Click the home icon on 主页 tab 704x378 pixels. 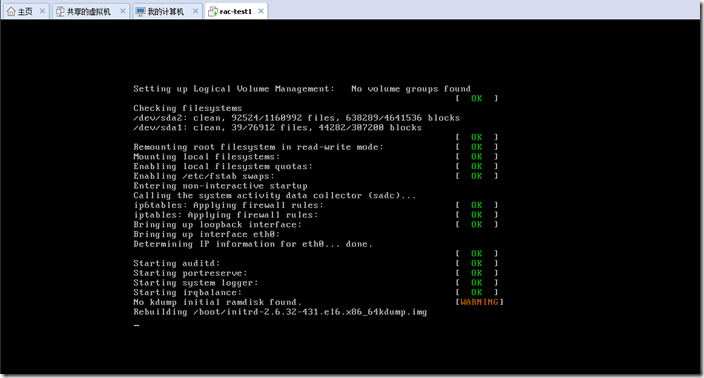pos(11,11)
